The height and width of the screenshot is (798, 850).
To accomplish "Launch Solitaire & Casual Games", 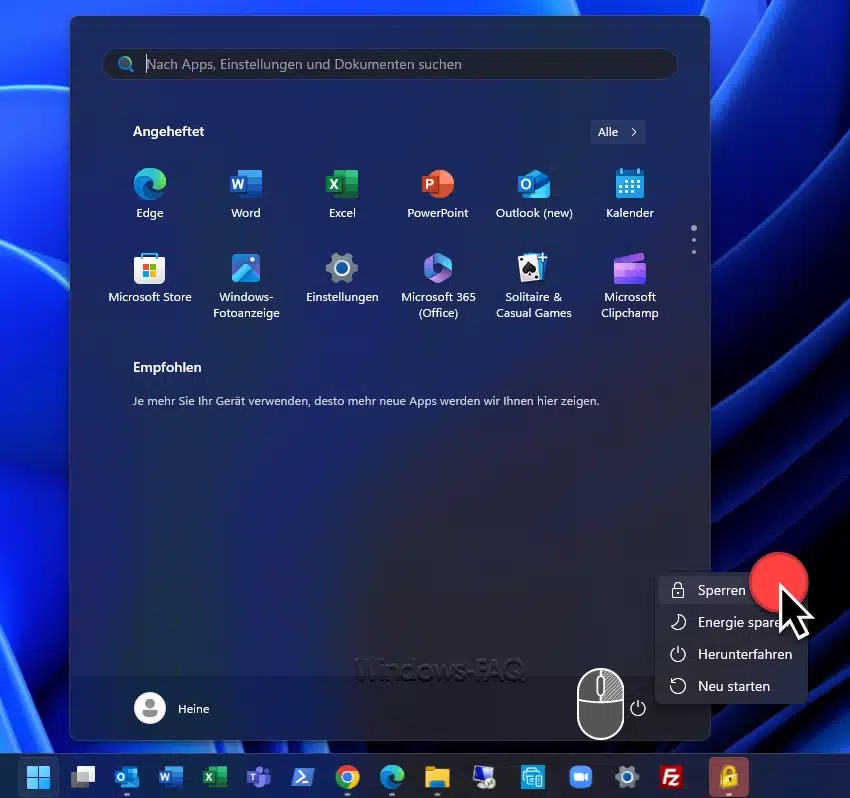I will (x=533, y=286).
